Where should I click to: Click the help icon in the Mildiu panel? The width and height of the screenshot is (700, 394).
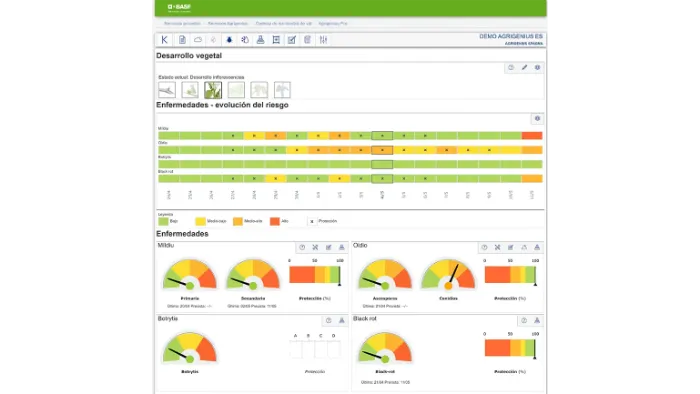[x=302, y=247]
